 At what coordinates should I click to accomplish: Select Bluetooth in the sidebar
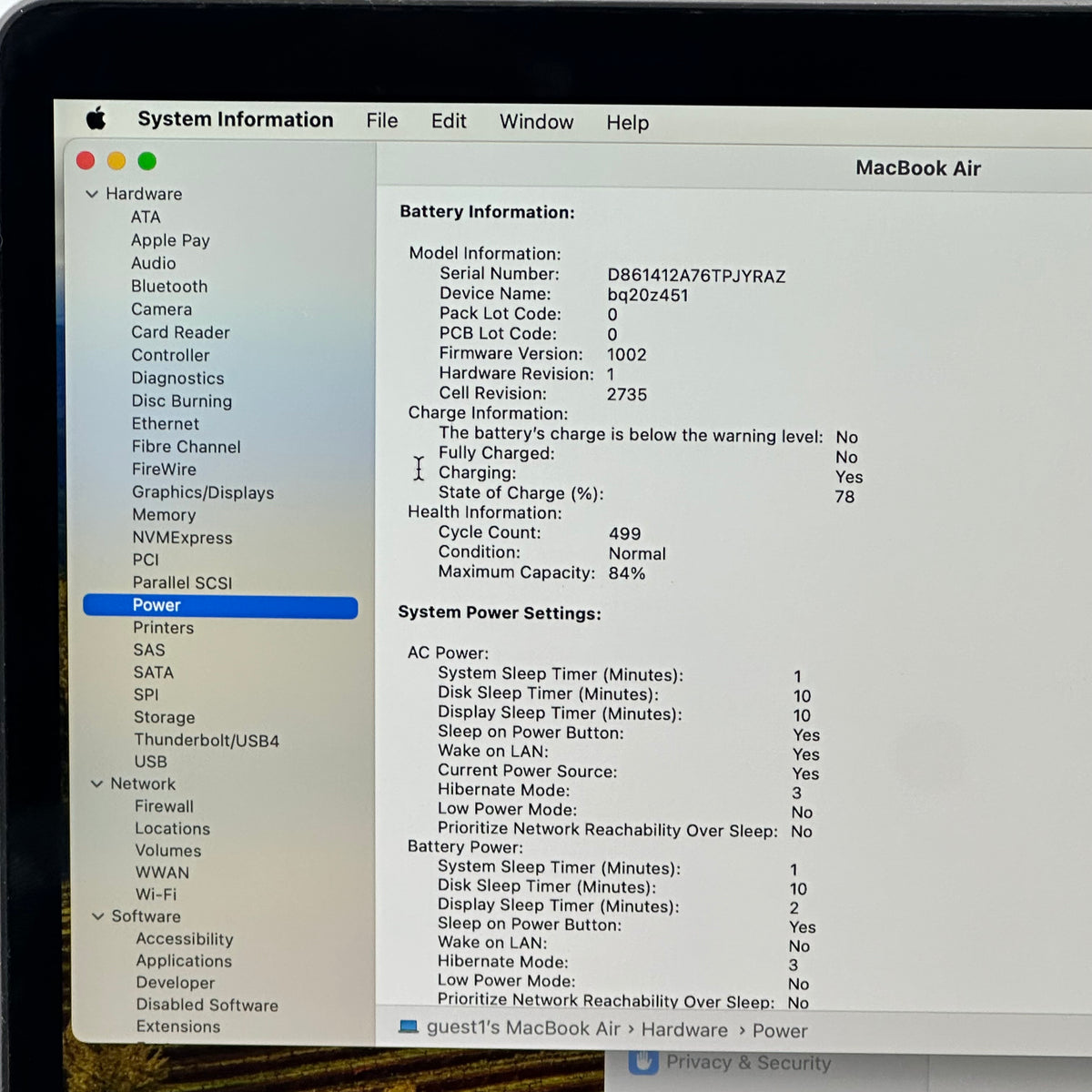click(x=169, y=286)
